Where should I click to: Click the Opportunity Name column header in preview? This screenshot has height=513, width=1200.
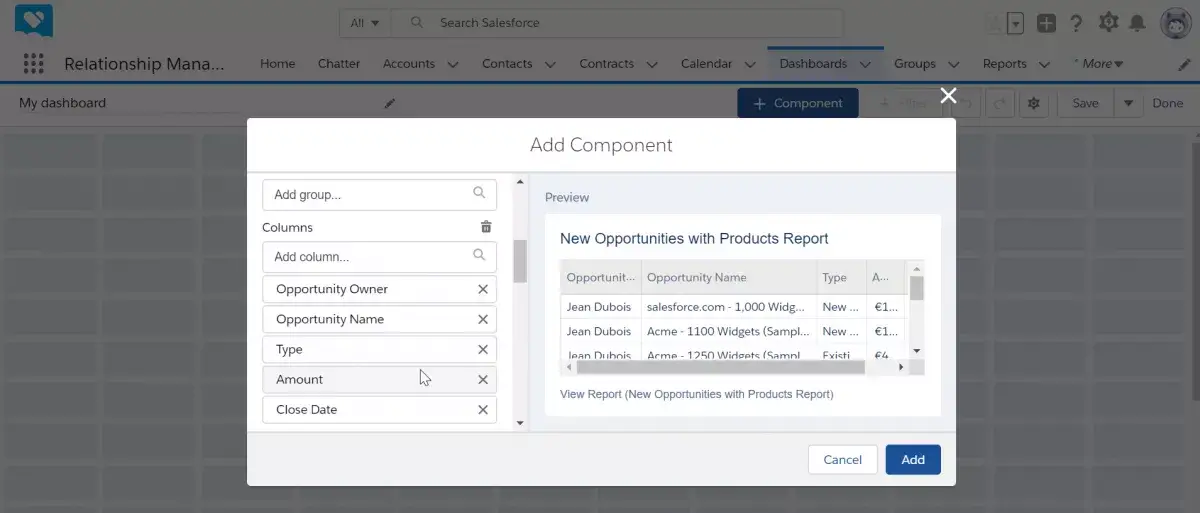pos(728,277)
